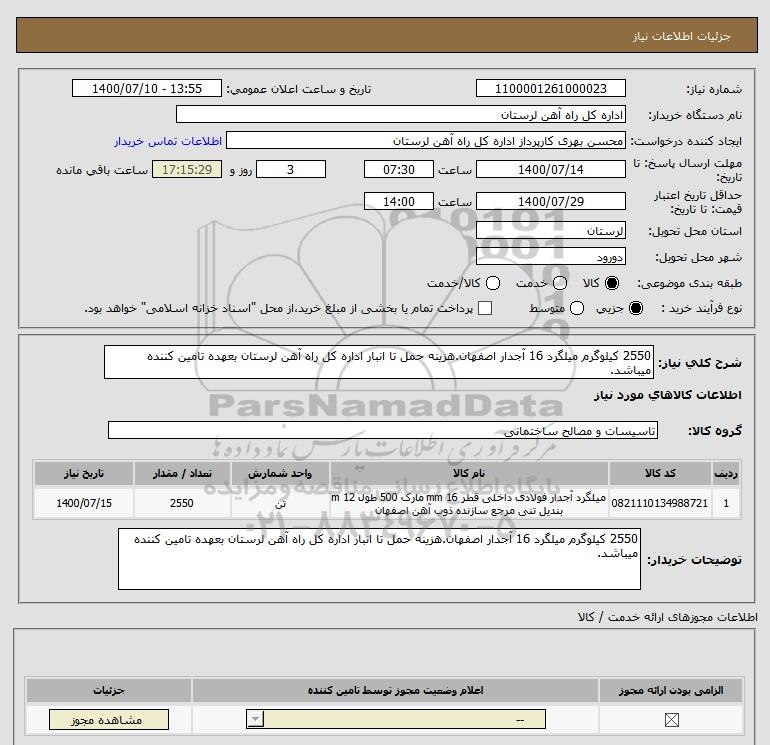
Task: Click the remaining days field showing 3
Action: click(x=291, y=169)
